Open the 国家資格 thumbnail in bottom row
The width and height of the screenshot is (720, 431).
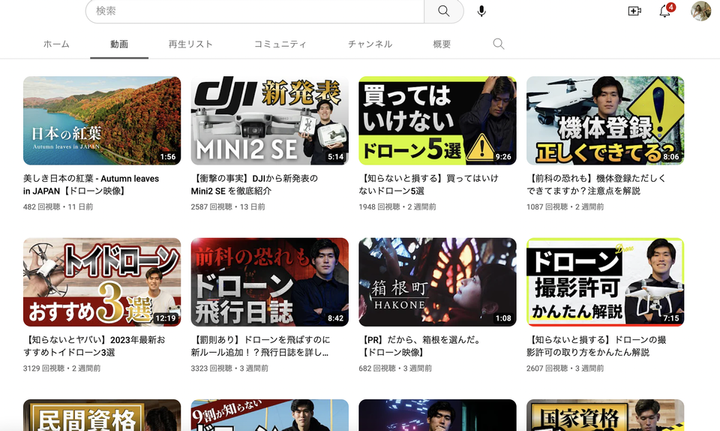605,415
